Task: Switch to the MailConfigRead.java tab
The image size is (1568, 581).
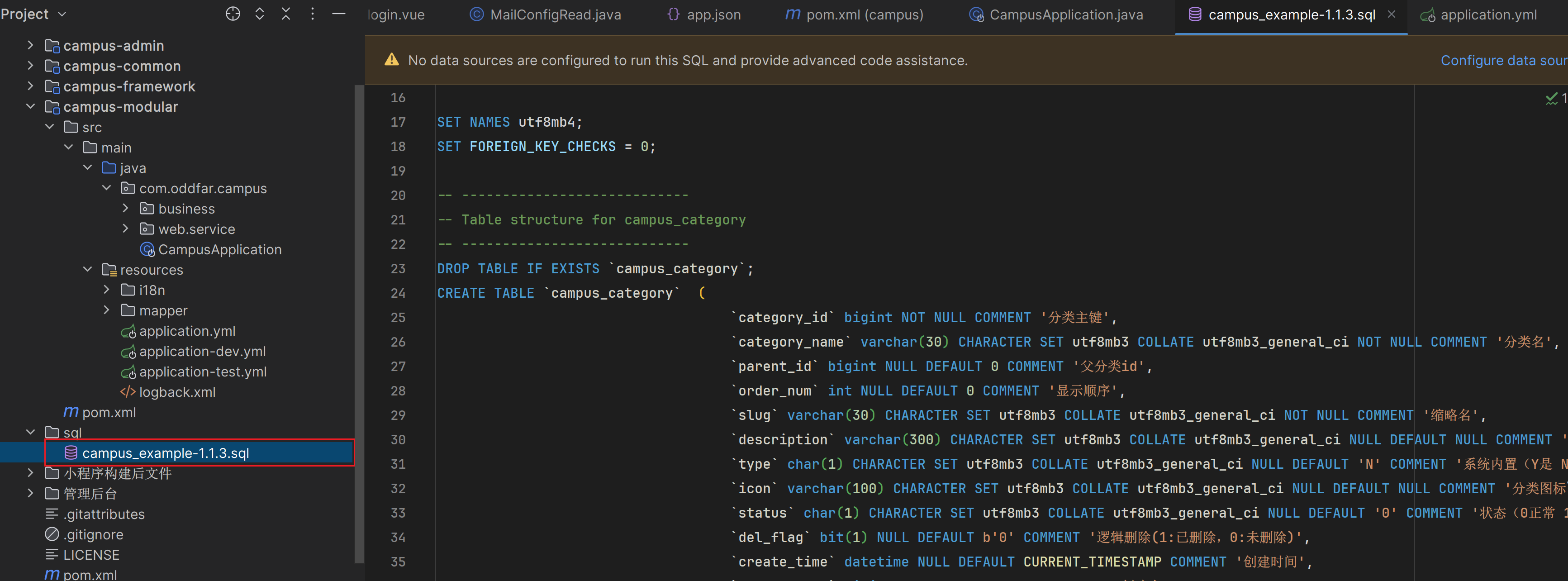Action: [546, 14]
